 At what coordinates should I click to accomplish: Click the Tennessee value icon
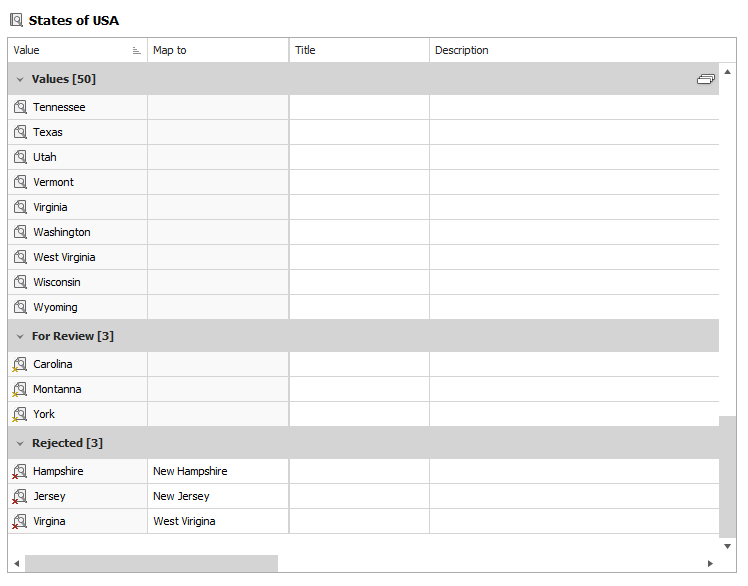tap(20, 107)
